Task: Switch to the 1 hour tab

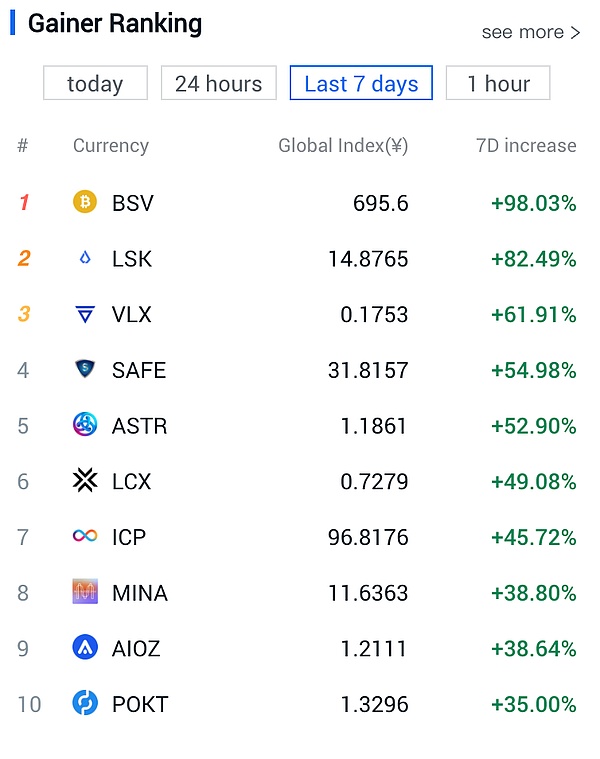Action: [x=498, y=83]
